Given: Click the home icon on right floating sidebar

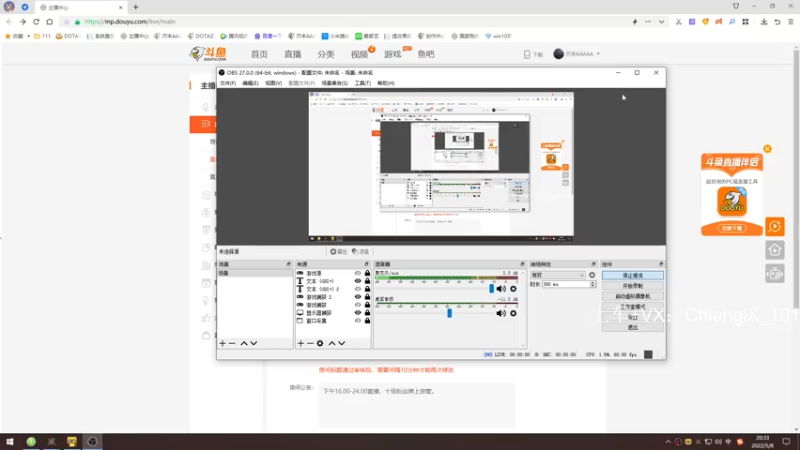Looking at the screenshot, I should coord(774,250).
